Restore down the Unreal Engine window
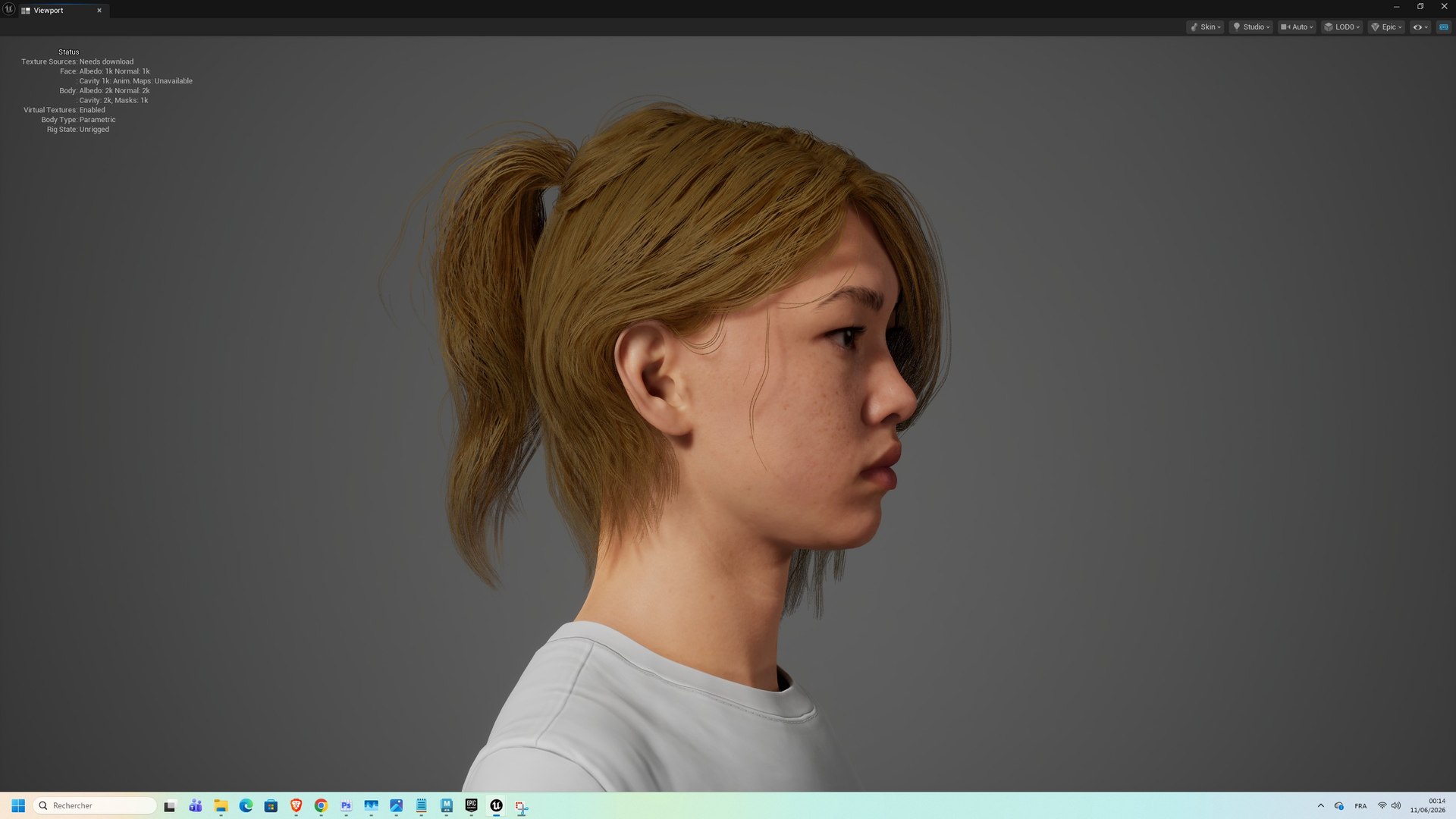 [x=1420, y=7]
